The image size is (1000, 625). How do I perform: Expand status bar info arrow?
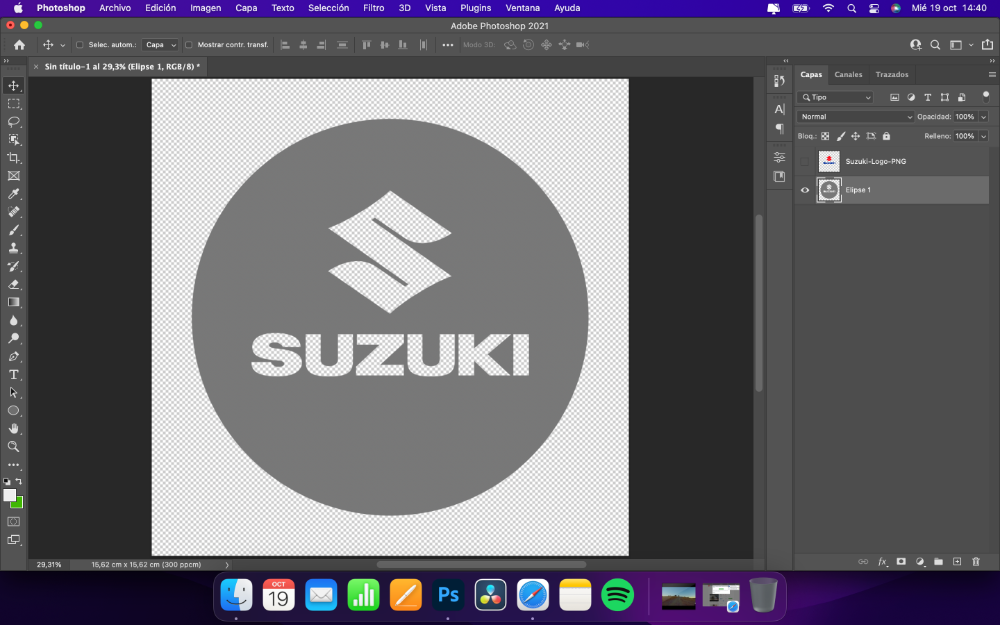227,564
